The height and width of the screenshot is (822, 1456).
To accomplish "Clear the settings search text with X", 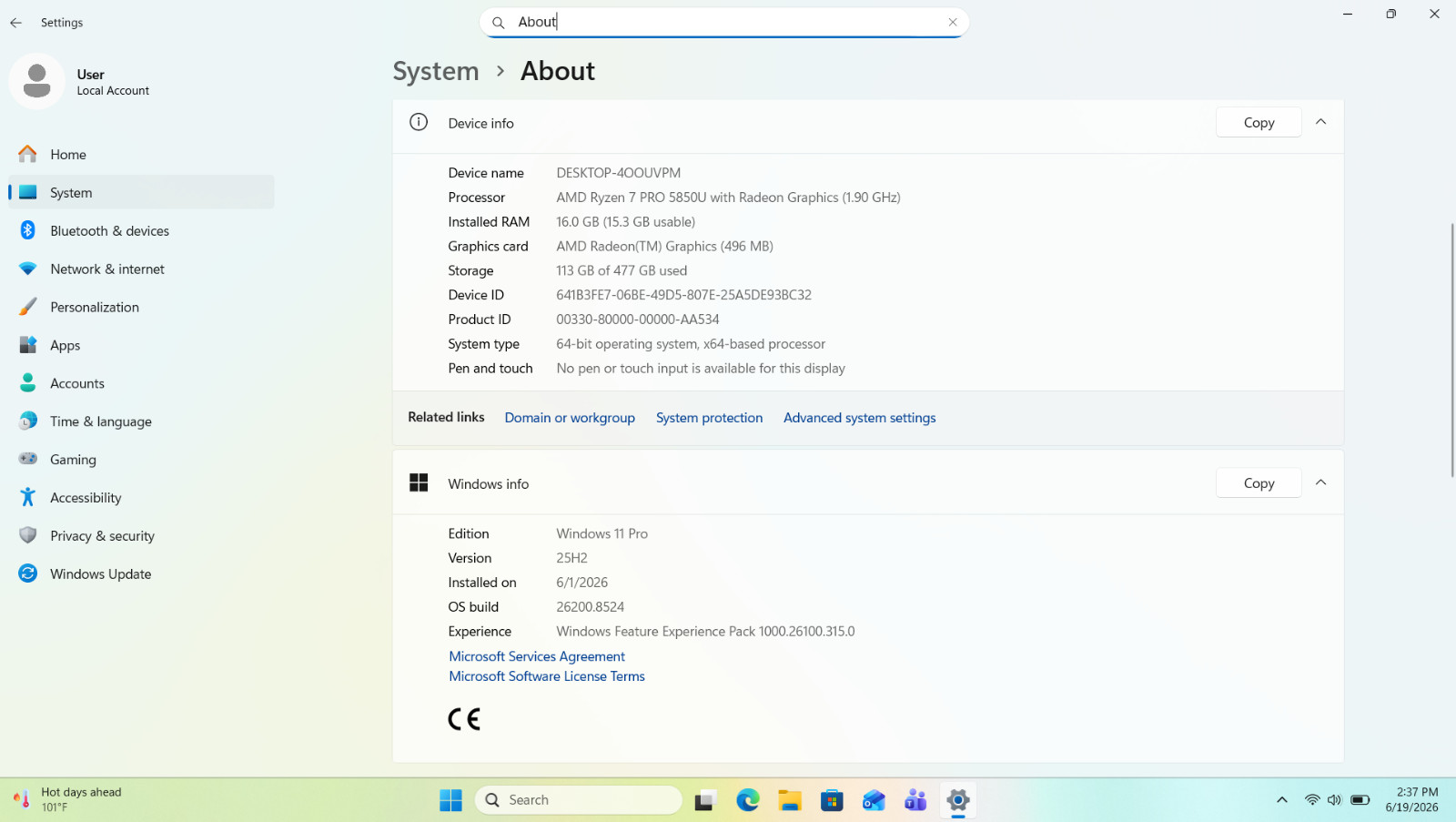I will [x=953, y=22].
